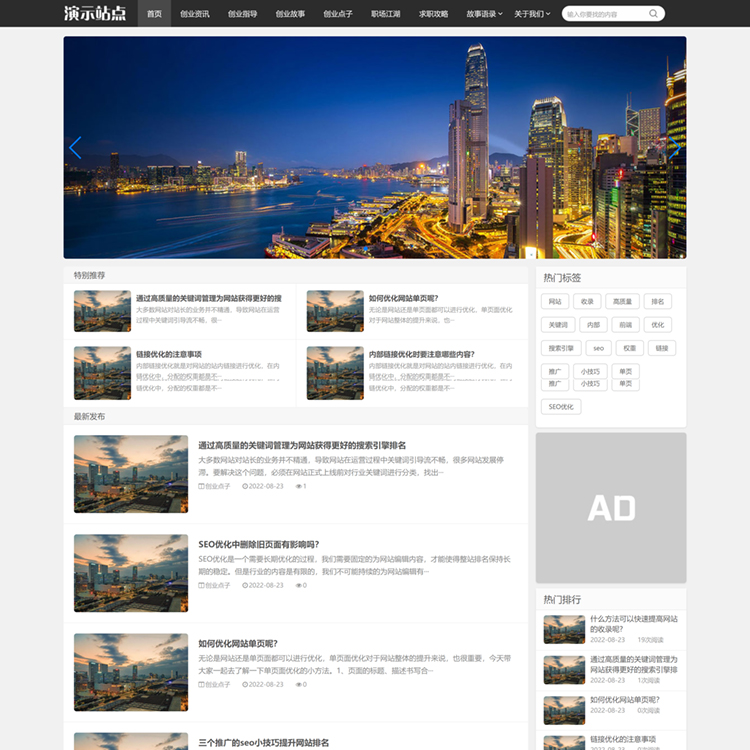Open the 创业故事 navigation item

(x=290, y=14)
